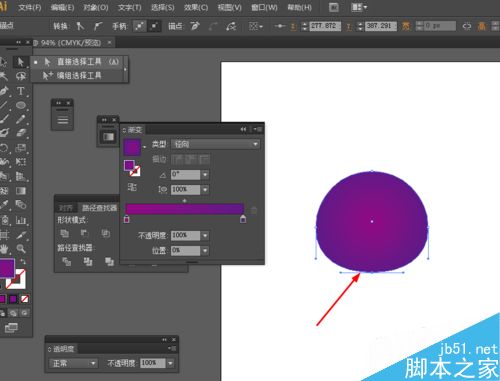Select the Type (T) tool
Image resolution: width=500 pixels, height=381 pixels.
click(21, 91)
